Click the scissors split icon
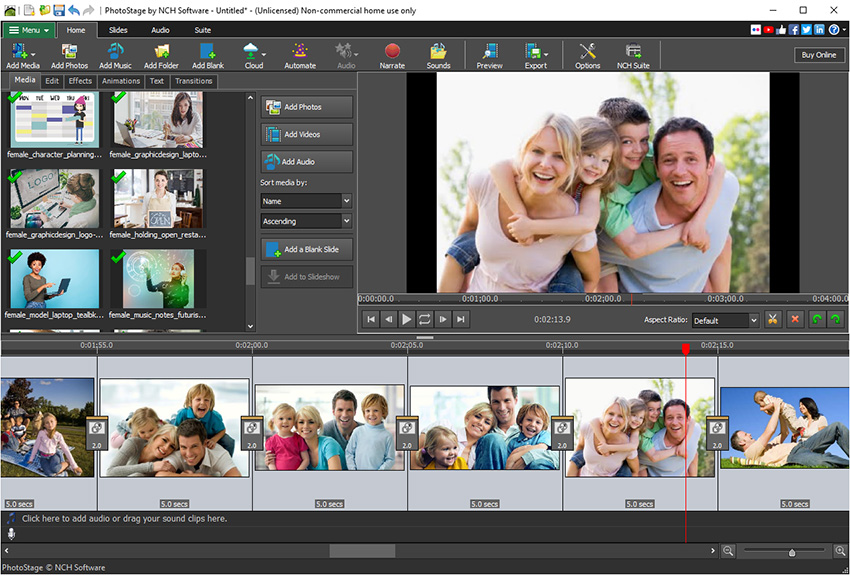 tap(773, 320)
